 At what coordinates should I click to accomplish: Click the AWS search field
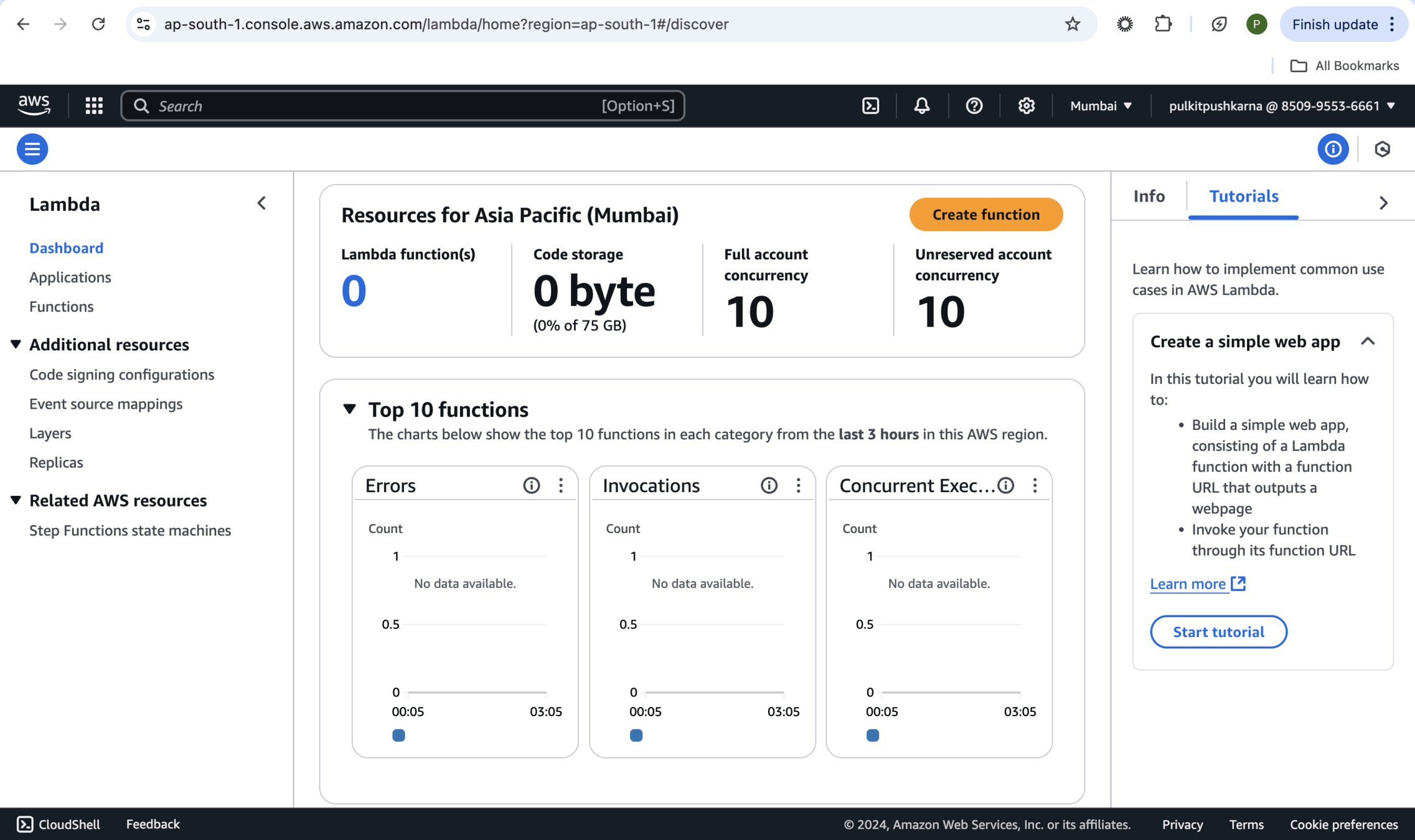pyautogui.click(x=374, y=106)
